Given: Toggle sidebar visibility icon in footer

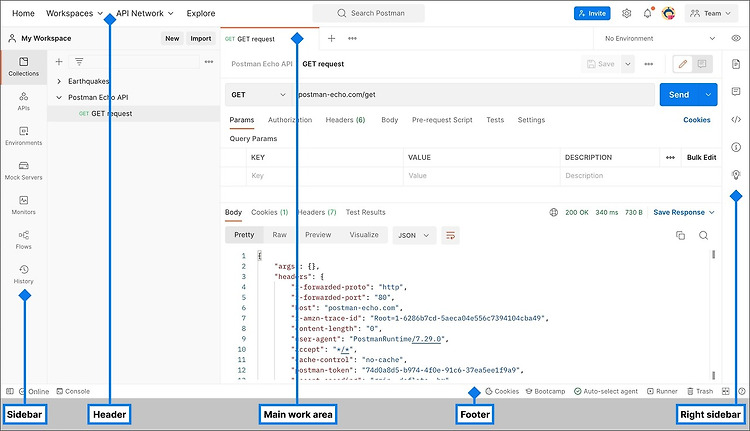Looking at the screenshot, I should [x=10, y=391].
